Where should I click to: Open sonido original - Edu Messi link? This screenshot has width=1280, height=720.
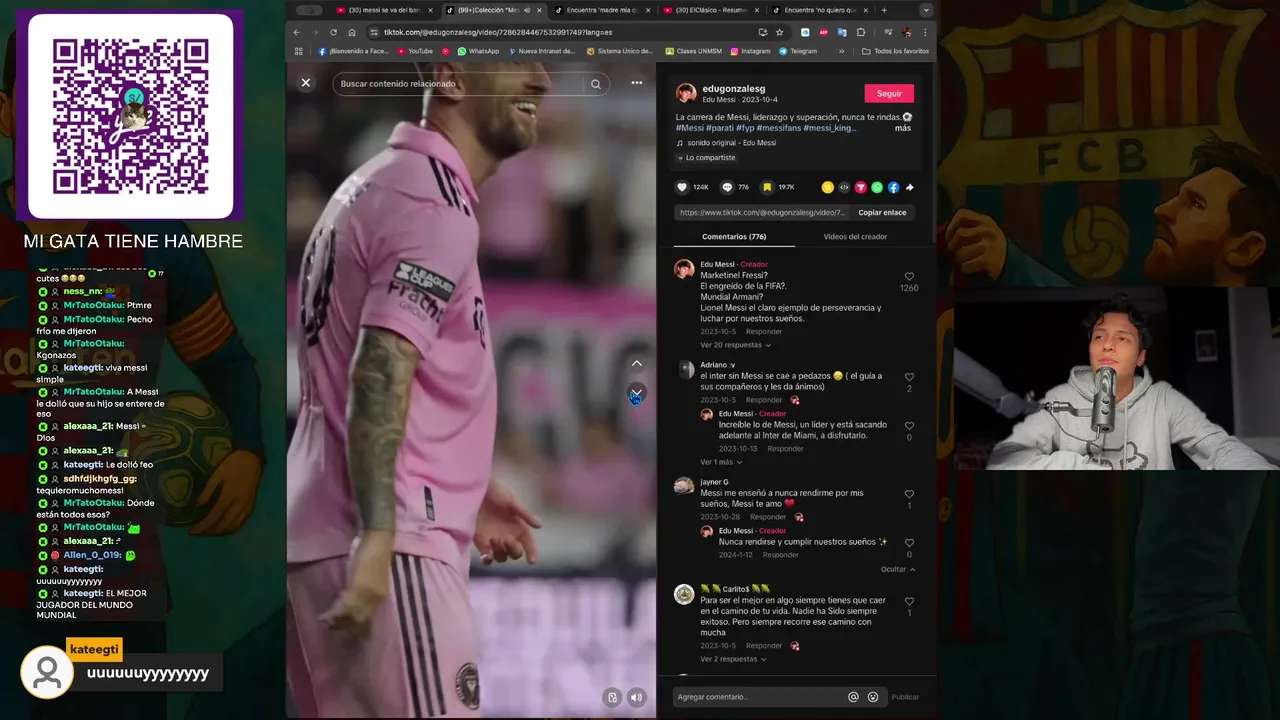click(x=731, y=143)
